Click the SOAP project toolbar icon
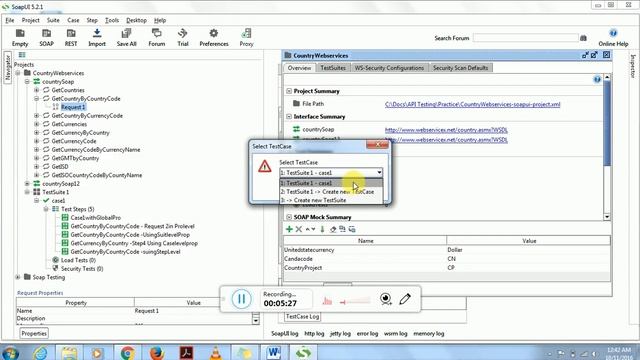640x360 pixels. click(x=47, y=38)
